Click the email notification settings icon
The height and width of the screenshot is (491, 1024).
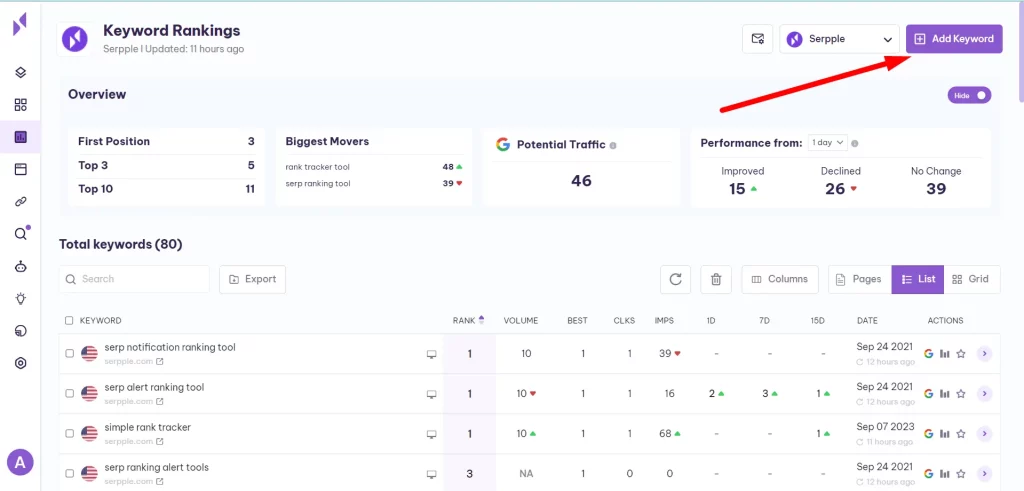pyautogui.click(x=758, y=39)
